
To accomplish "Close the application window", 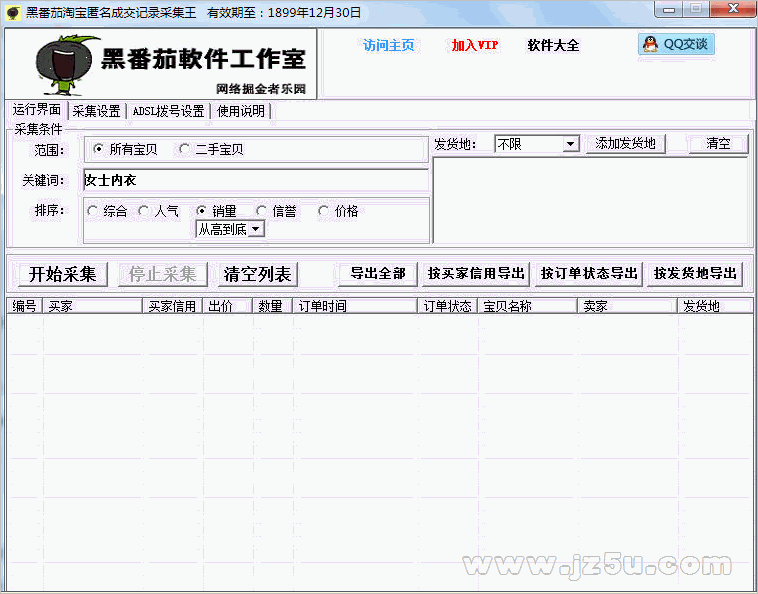I will [x=733, y=9].
